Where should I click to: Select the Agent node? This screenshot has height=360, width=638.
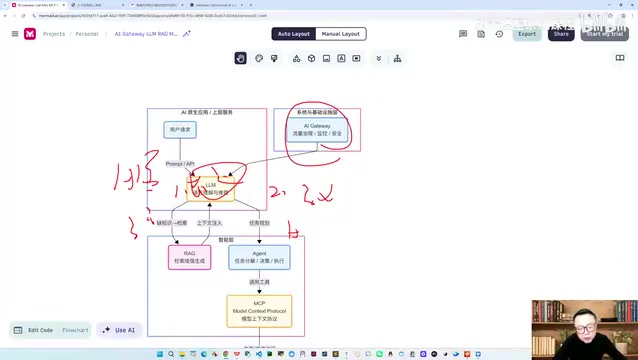click(x=260, y=257)
